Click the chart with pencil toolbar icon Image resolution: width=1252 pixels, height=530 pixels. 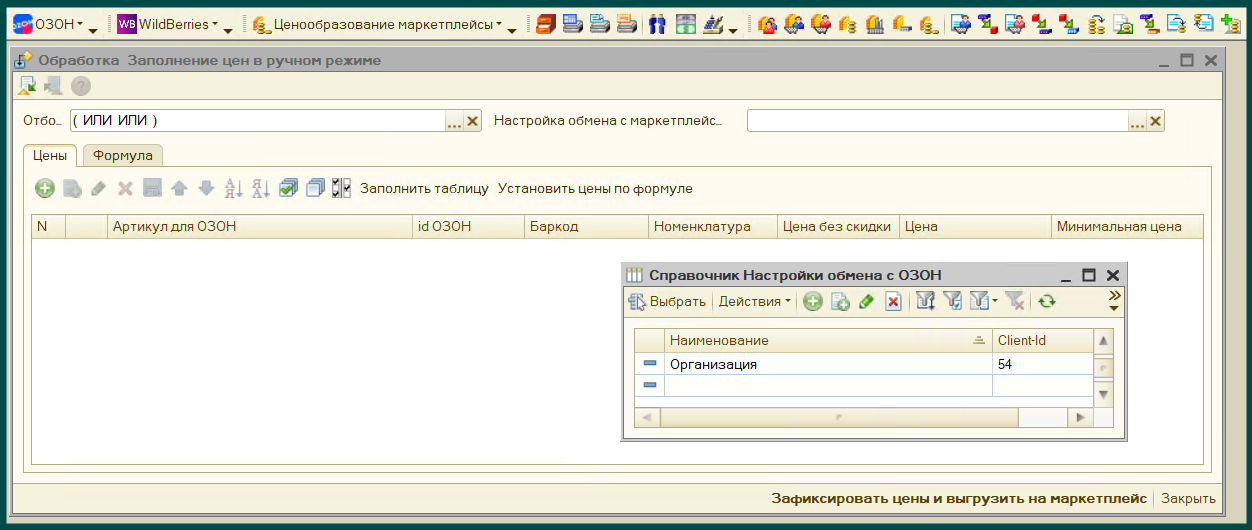tap(713, 24)
